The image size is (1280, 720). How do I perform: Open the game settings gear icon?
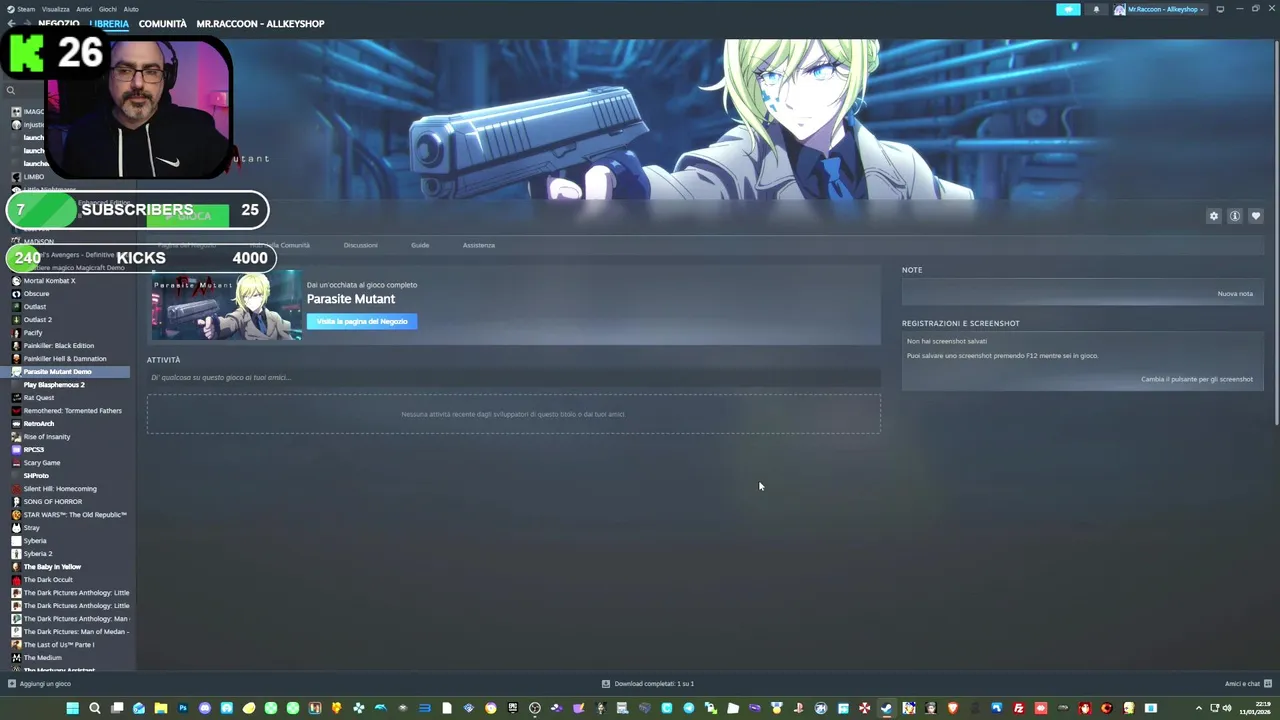tap(1214, 216)
